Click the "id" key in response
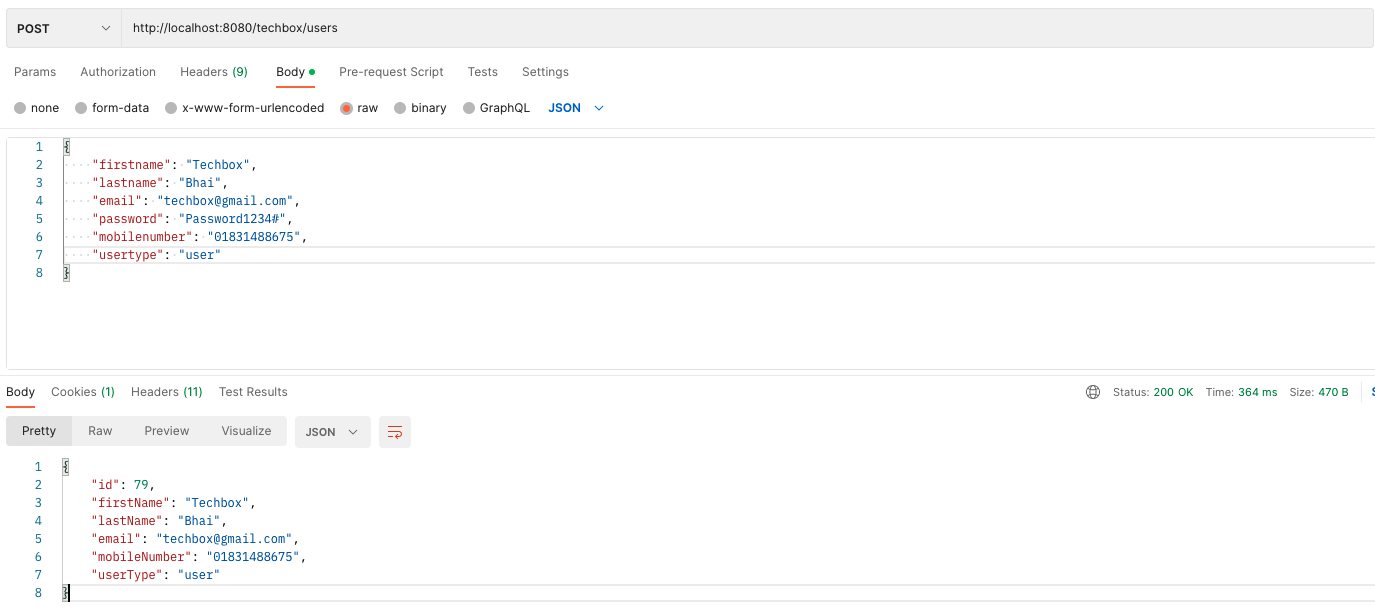 tap(106, 485)
